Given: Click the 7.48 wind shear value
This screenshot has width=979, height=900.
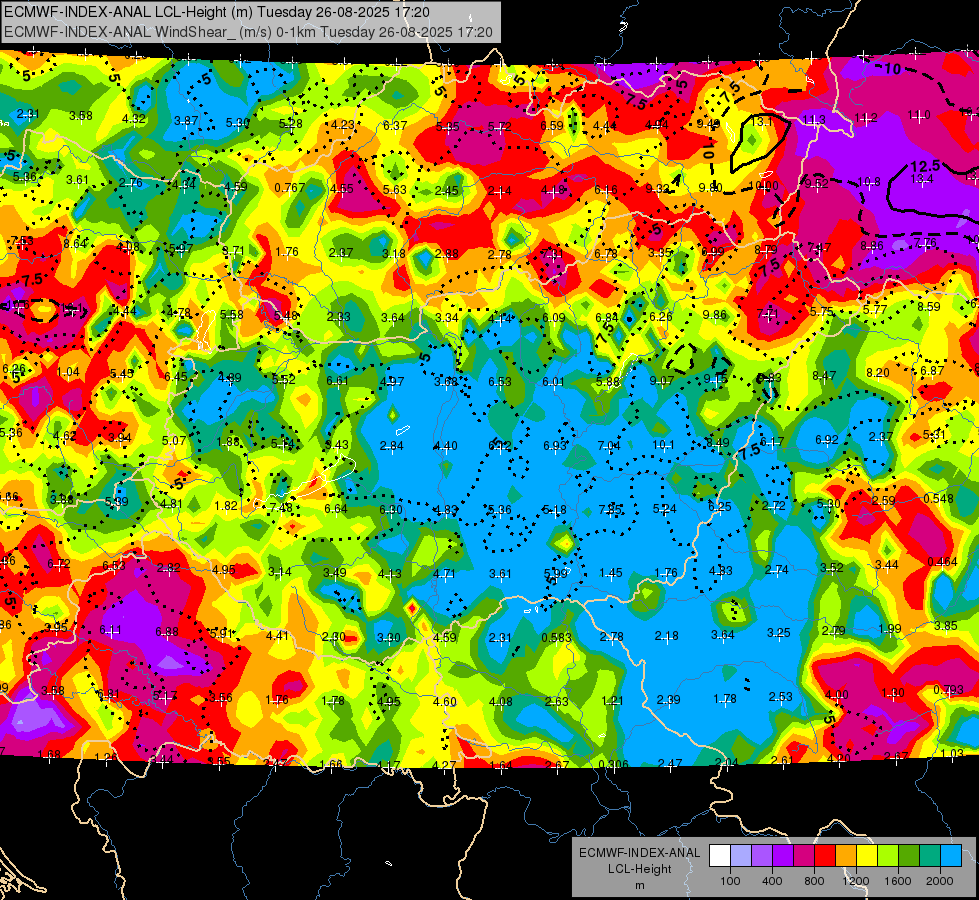Looking at the screenshot, I should point(281,507).
